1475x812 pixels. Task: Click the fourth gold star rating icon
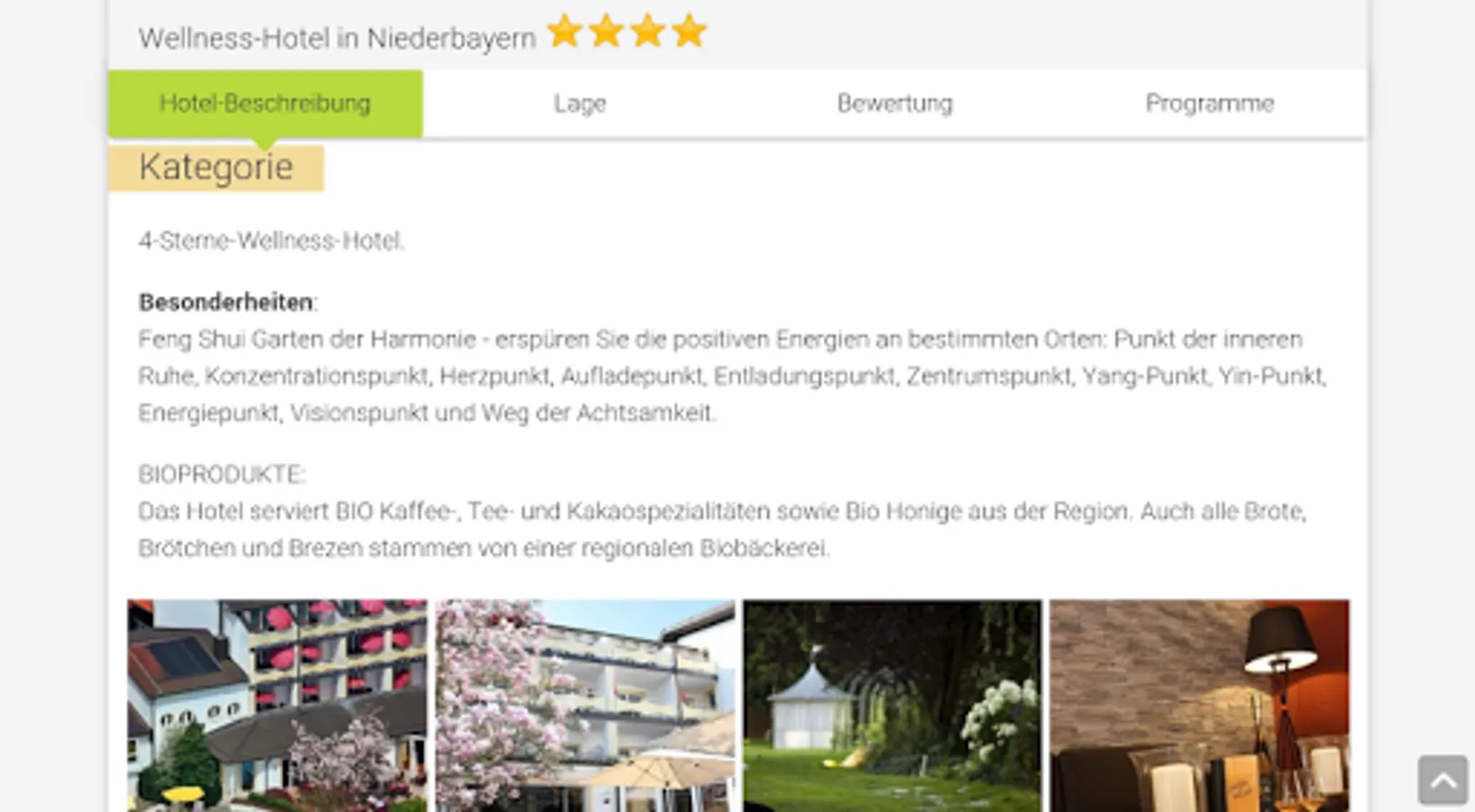(x=690, y=32)
